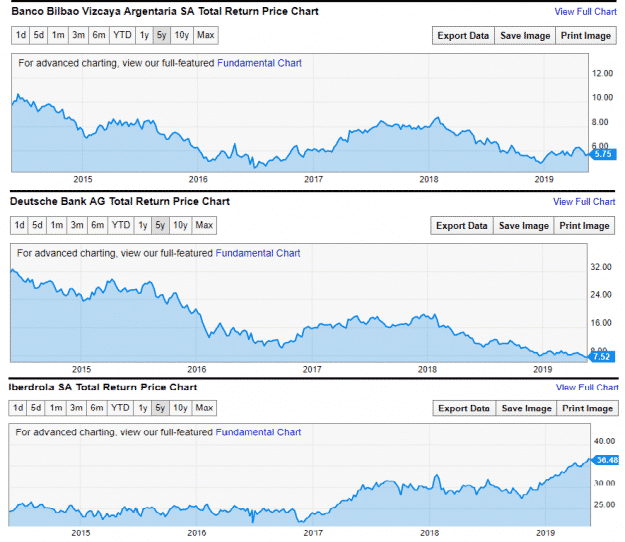The height and width of the screenshot is (542, 625).
Task: Select 1d range on Banco Bilbao chart
Action: [x=20, y=35]
